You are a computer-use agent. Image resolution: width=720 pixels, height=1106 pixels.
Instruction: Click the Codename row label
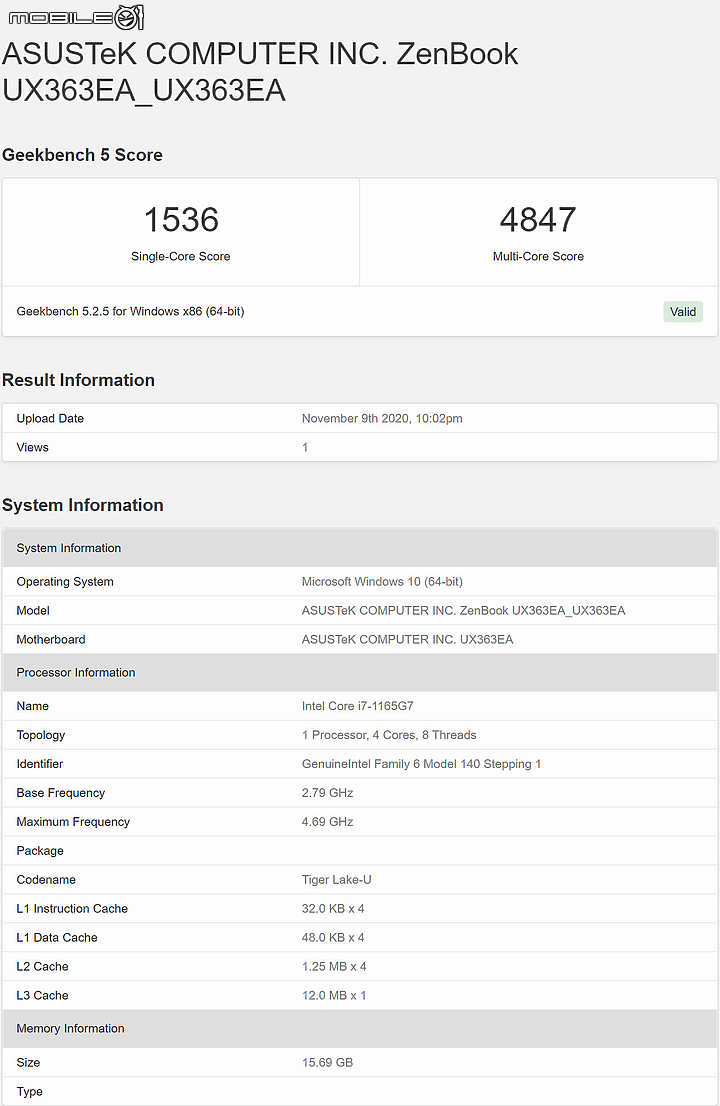point(46,880)
